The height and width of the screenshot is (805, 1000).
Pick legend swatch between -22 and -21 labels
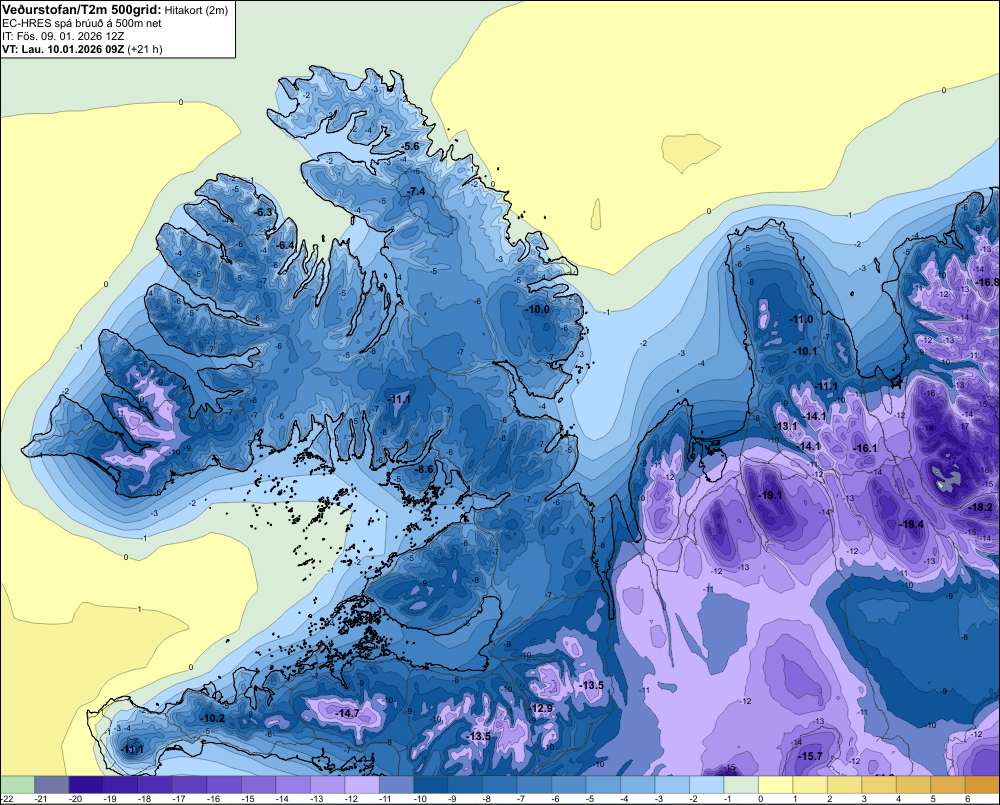17,785
